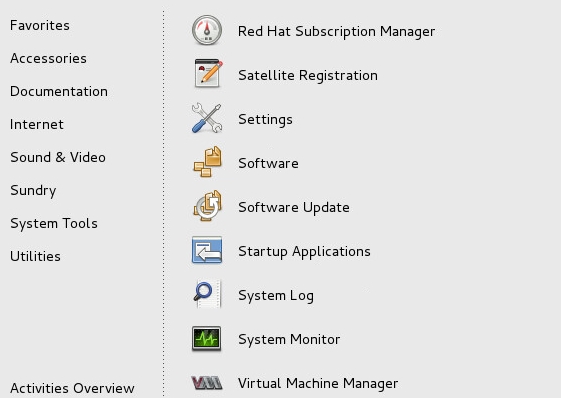The image size is (561, 398).
Task: Open the Utilities category
Action: tap(35, 256)
